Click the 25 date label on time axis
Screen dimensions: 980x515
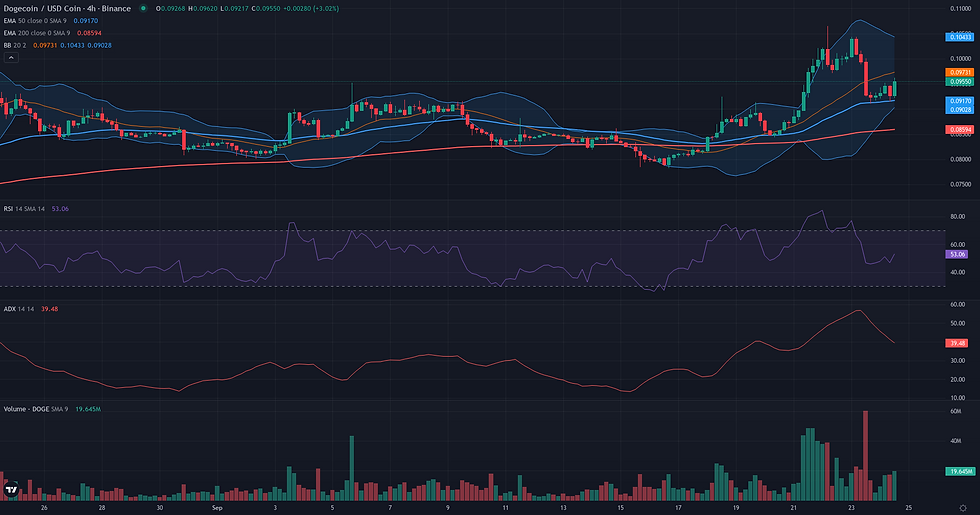click(909, 508)
